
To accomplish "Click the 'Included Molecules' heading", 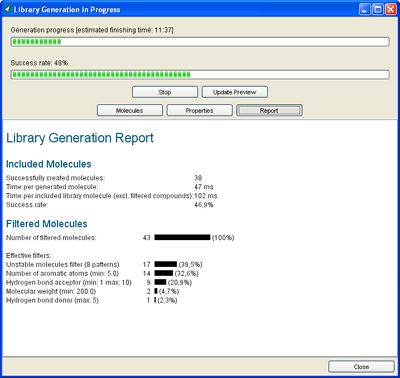I will [49, 164].
